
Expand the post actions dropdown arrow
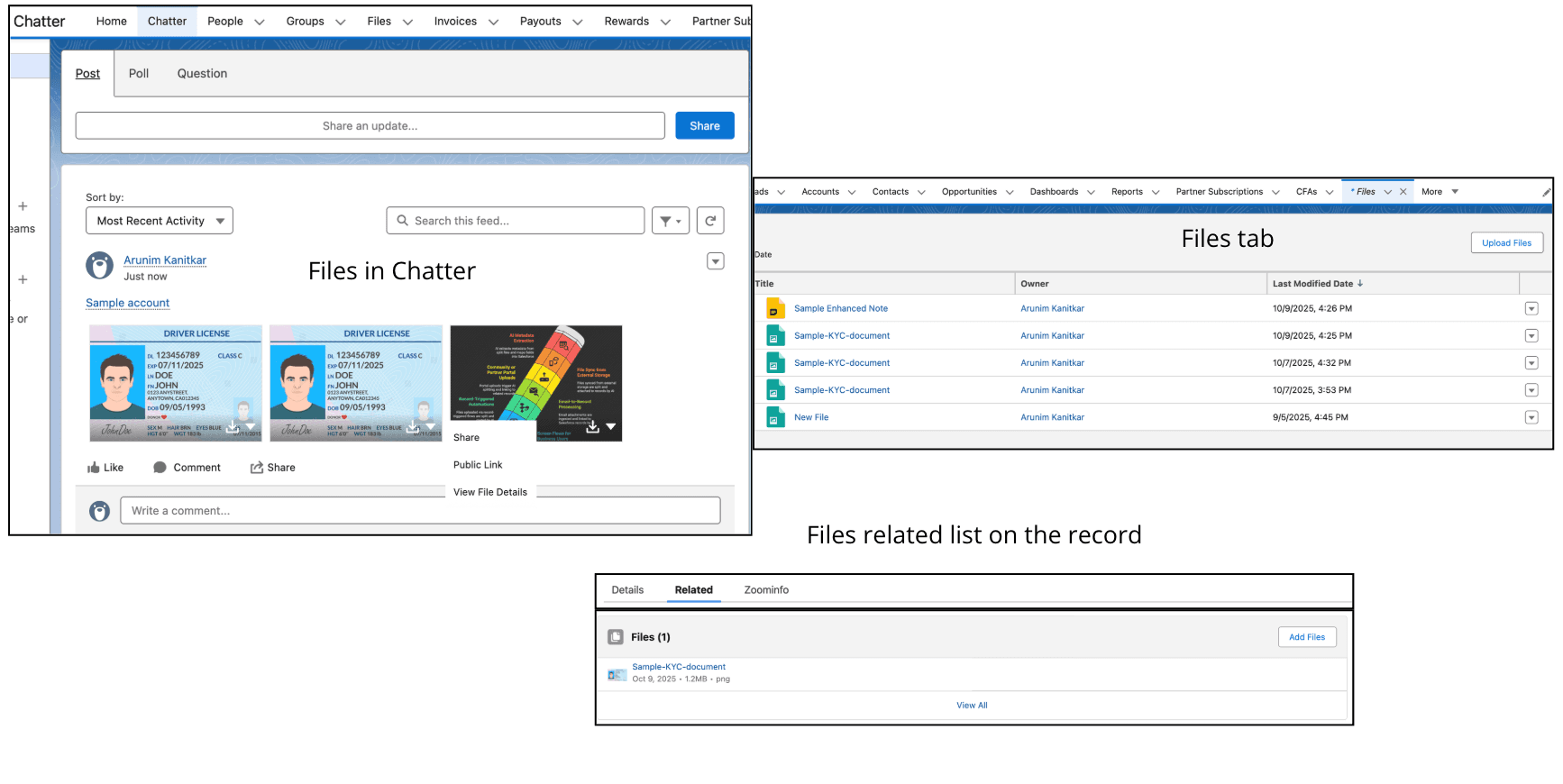715,261
